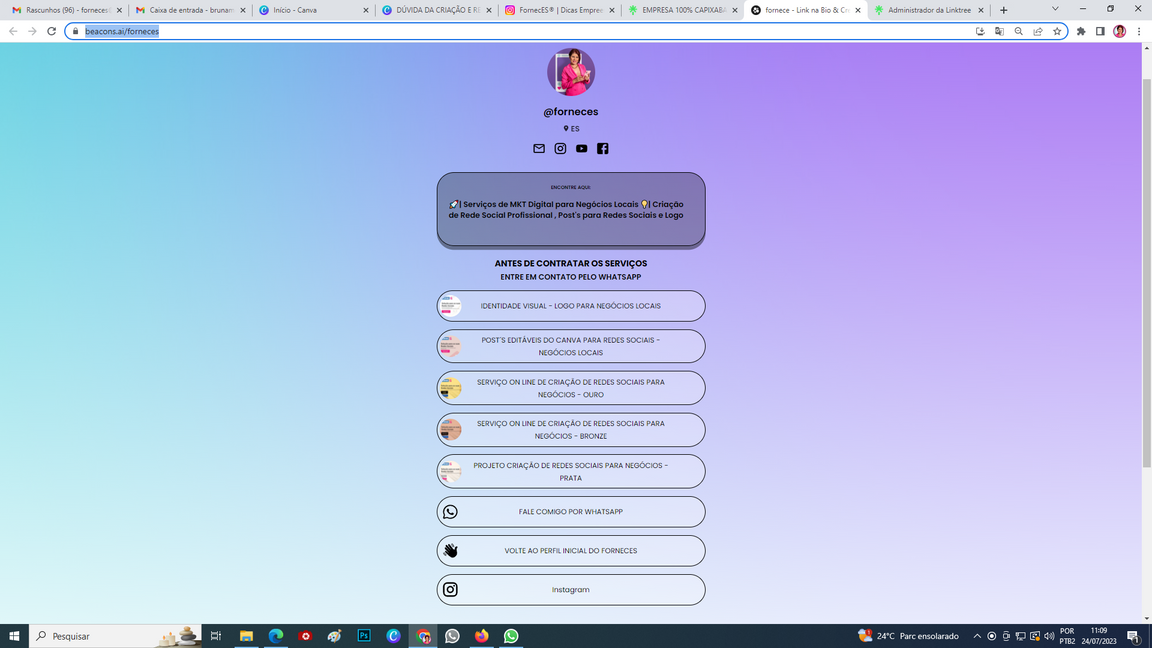The height and width of the screenshot is (648, 1152).
Task: Open Photoshop from the Windows taskbar
Action: [364, 636]
